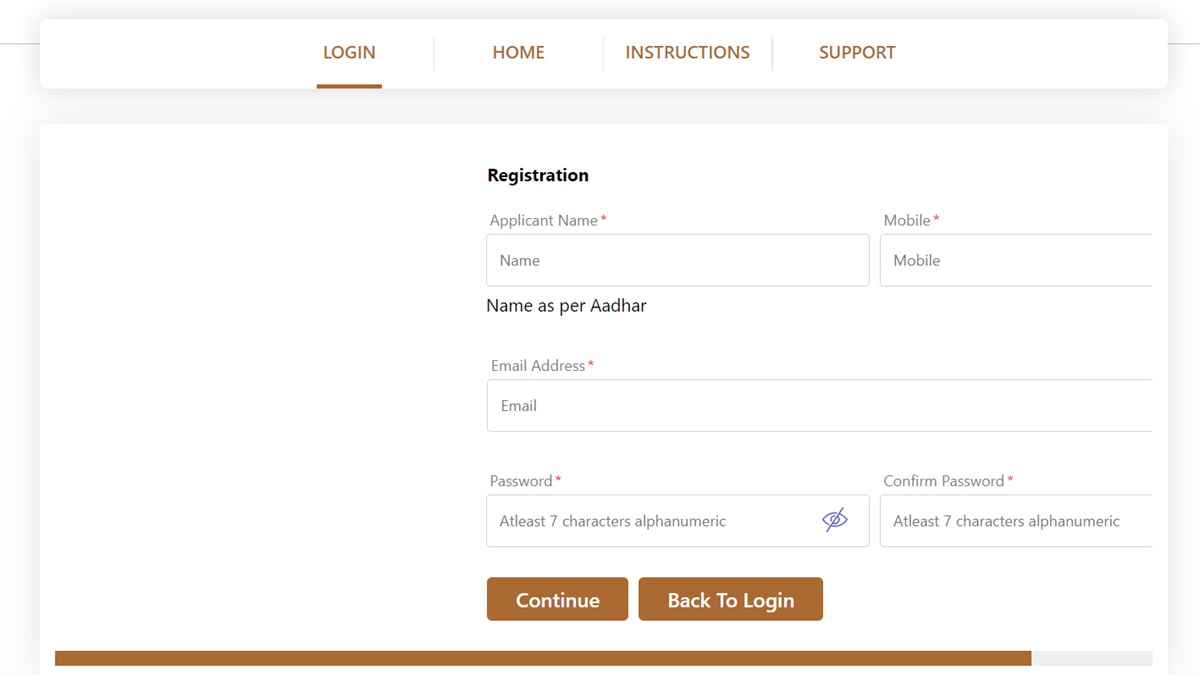Go to the HOME tab
Screen dimensions: 1200x675
click(518, 52)
